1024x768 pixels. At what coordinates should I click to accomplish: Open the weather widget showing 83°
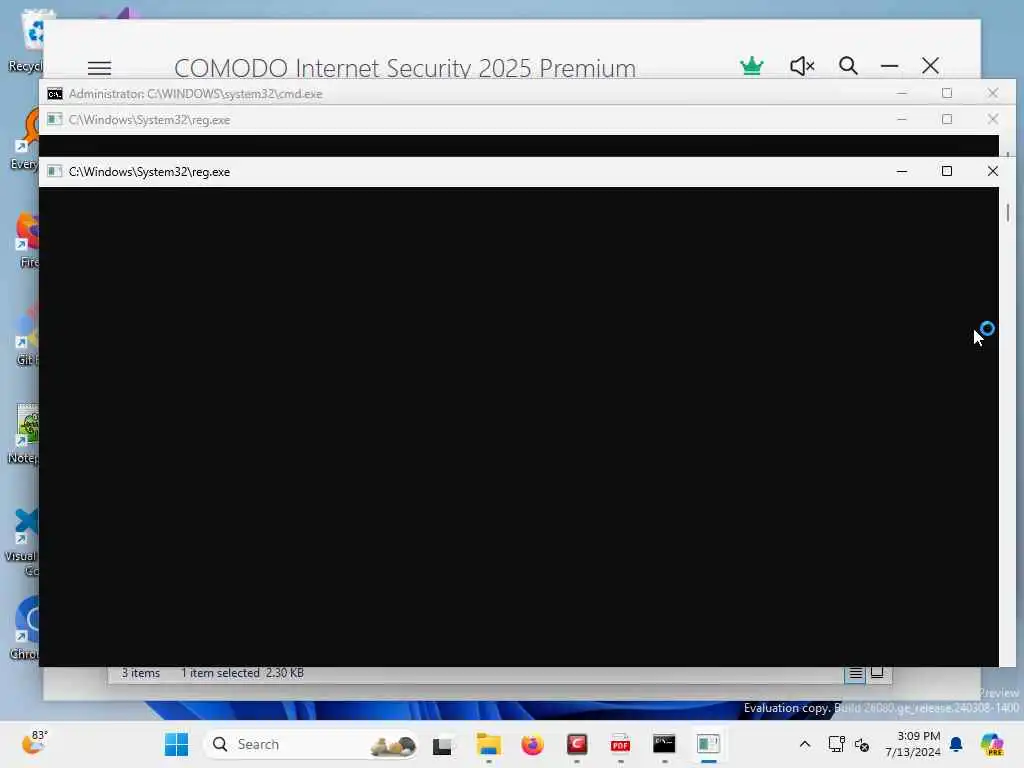[35, 743]
